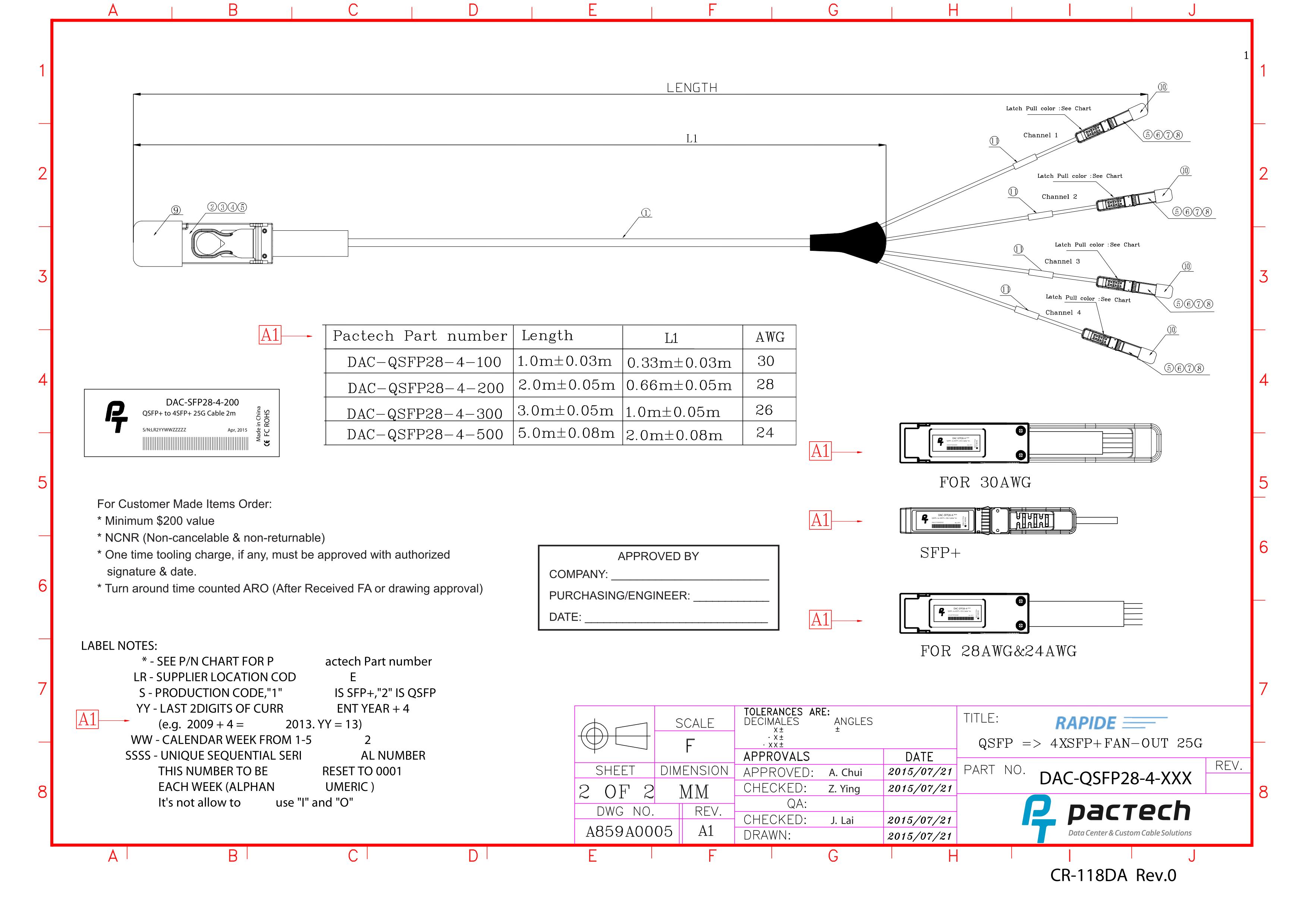
Task: Click the A1 revision flag beside the part table
Action: [270, 335]
